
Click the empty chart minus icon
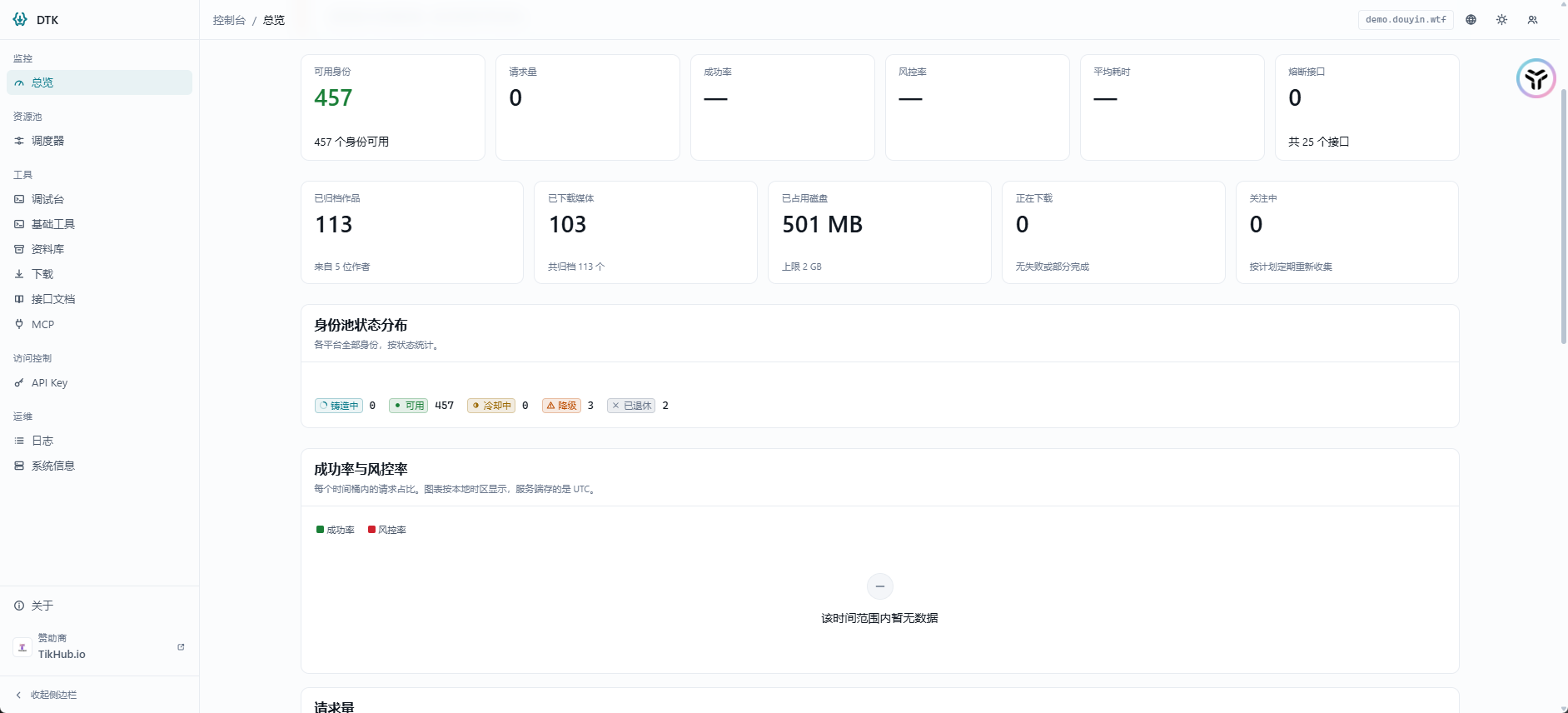tap(880, 586)
